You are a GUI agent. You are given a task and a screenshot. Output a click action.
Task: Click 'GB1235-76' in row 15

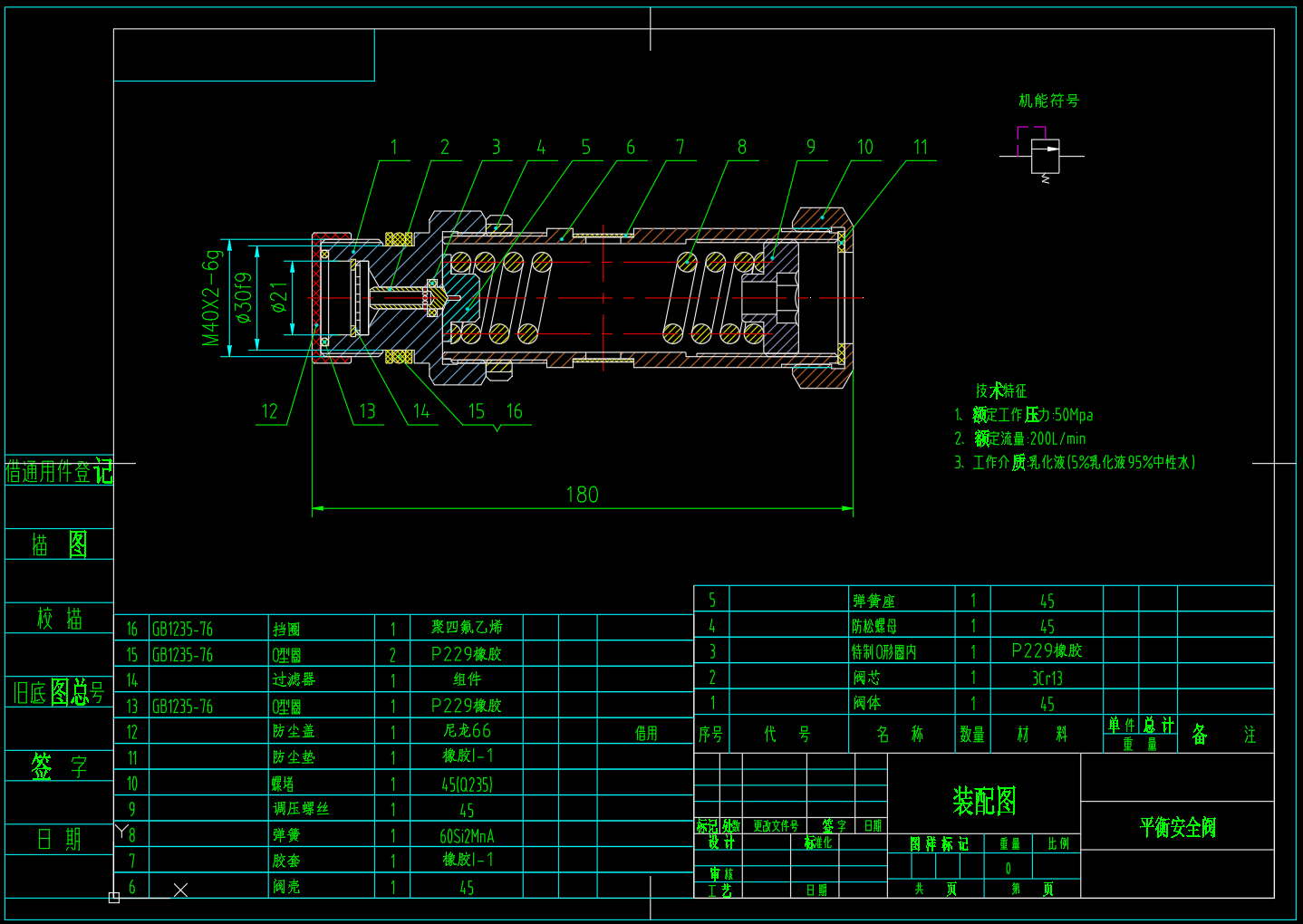182,655
